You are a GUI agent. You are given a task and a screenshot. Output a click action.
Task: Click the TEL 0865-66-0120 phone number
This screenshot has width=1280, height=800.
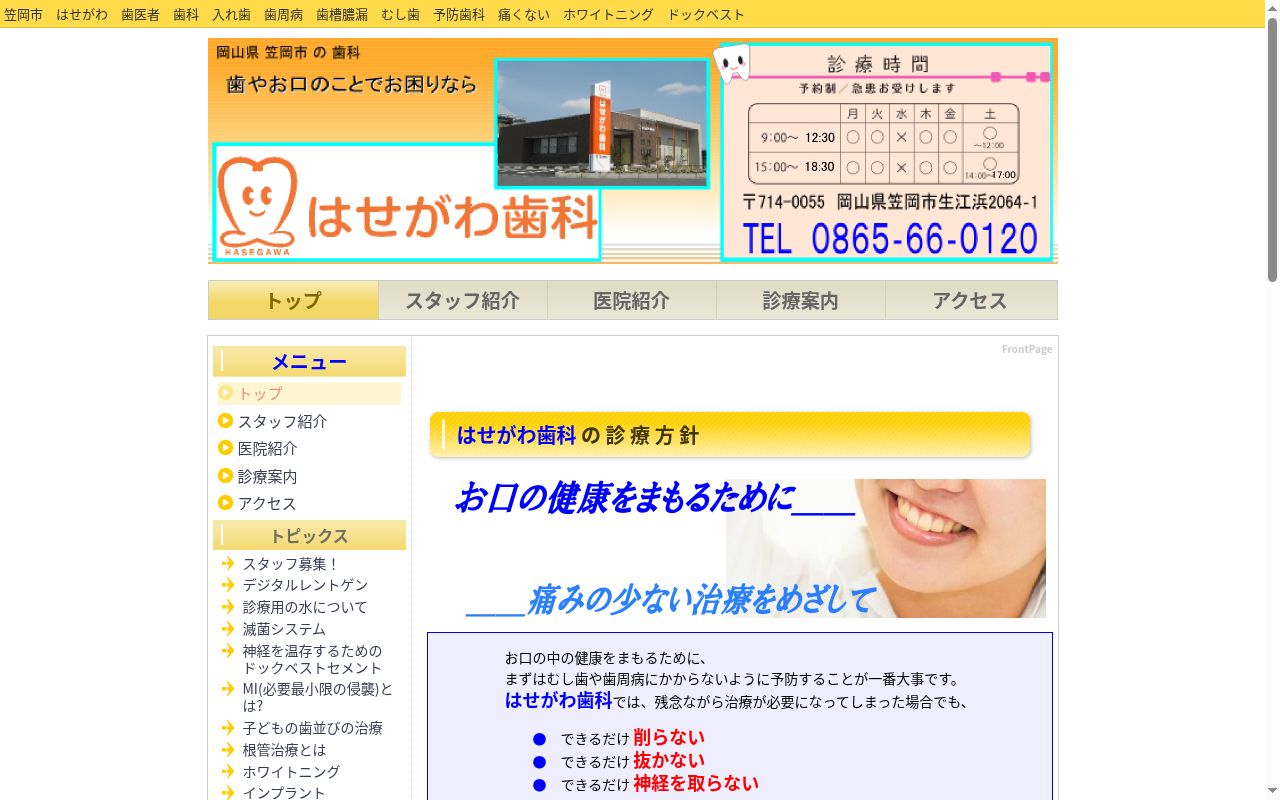coord(890,239)
